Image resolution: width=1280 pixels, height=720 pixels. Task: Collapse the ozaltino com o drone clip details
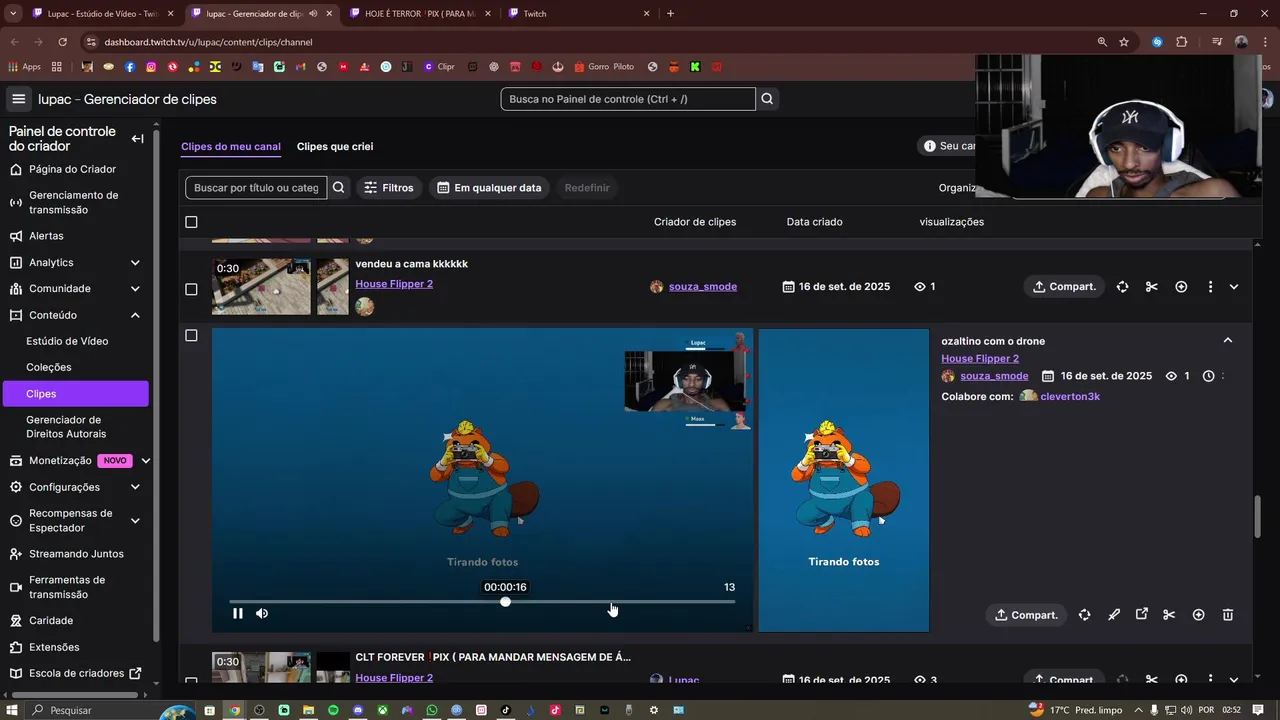[x=1228, y=341]
